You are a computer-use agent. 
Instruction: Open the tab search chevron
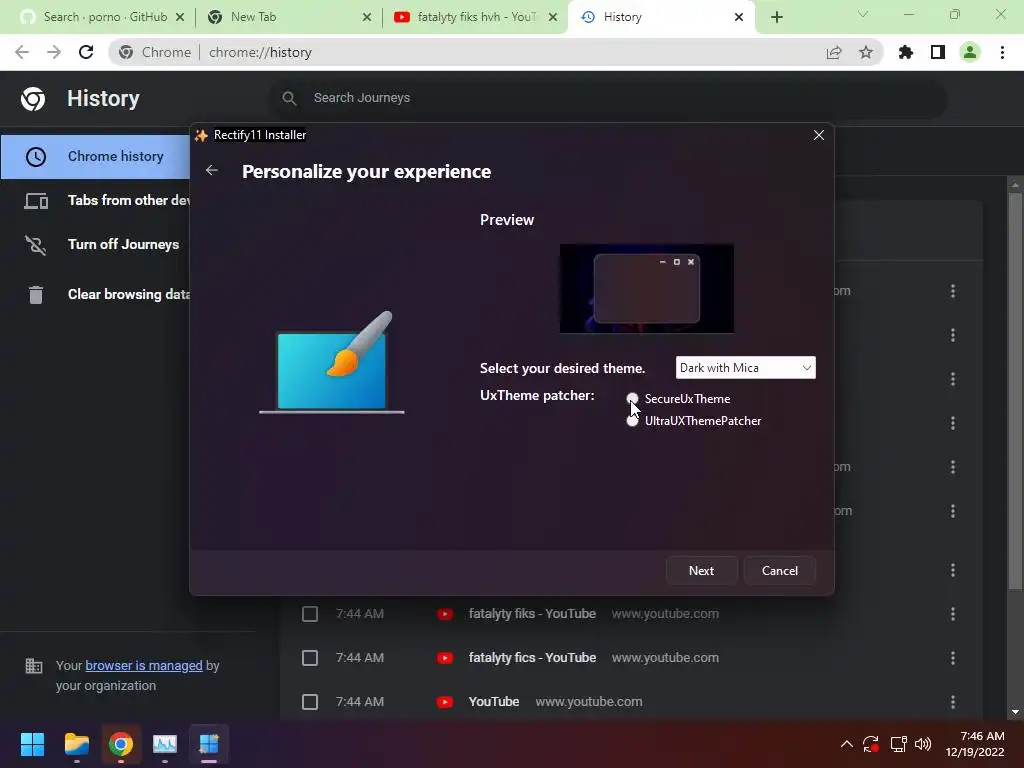(x=863, y=14)
